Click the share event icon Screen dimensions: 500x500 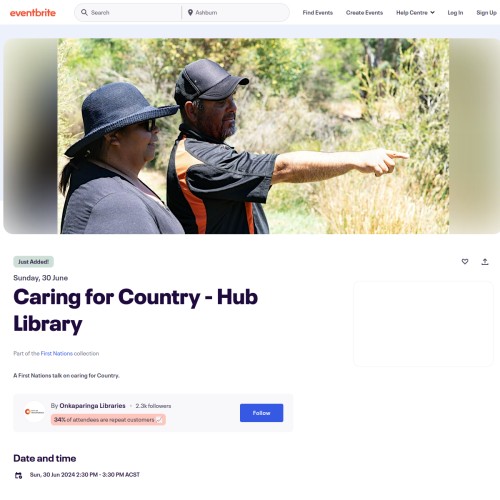coord(485,262)
